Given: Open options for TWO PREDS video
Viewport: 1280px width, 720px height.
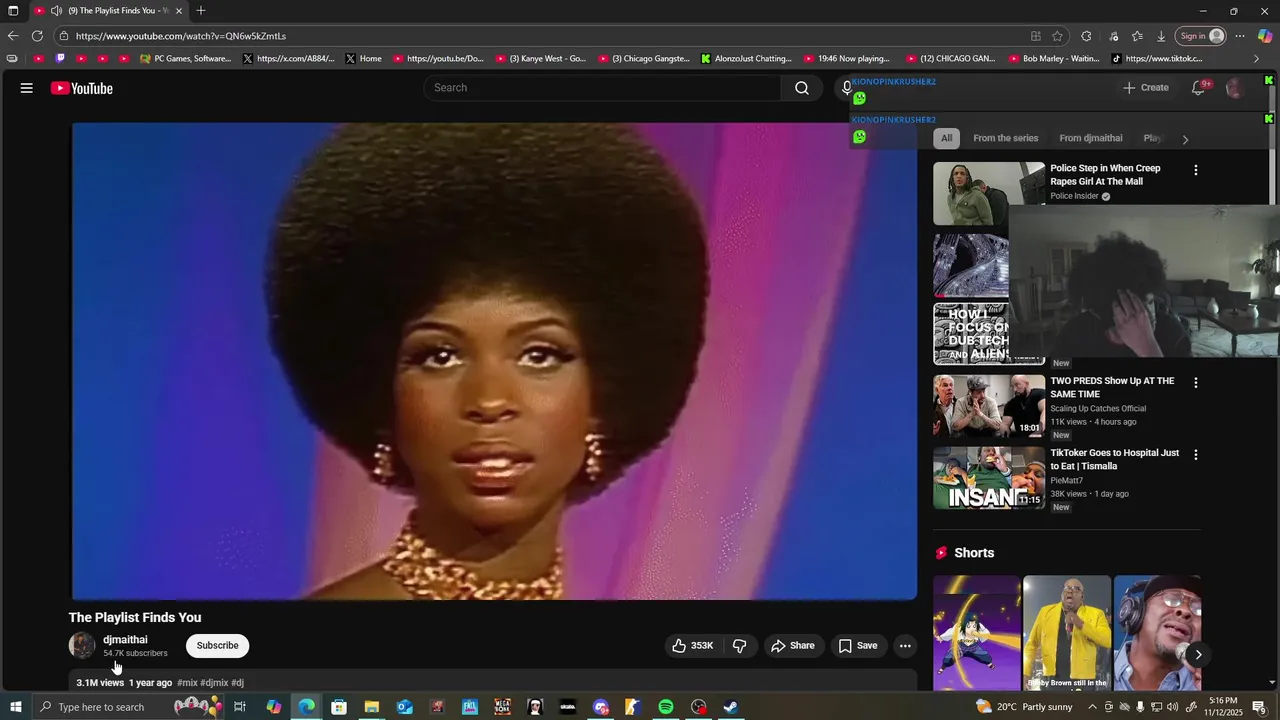Looking at the screenshot, I should click(x=1195, y=383).
